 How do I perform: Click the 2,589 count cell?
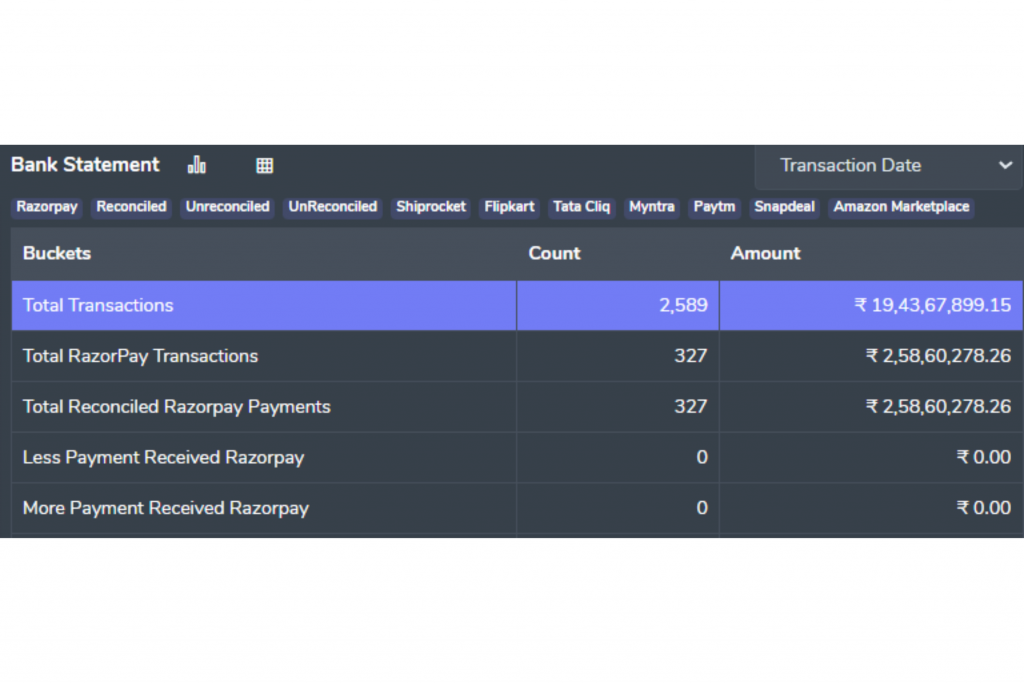coord(618,306)
